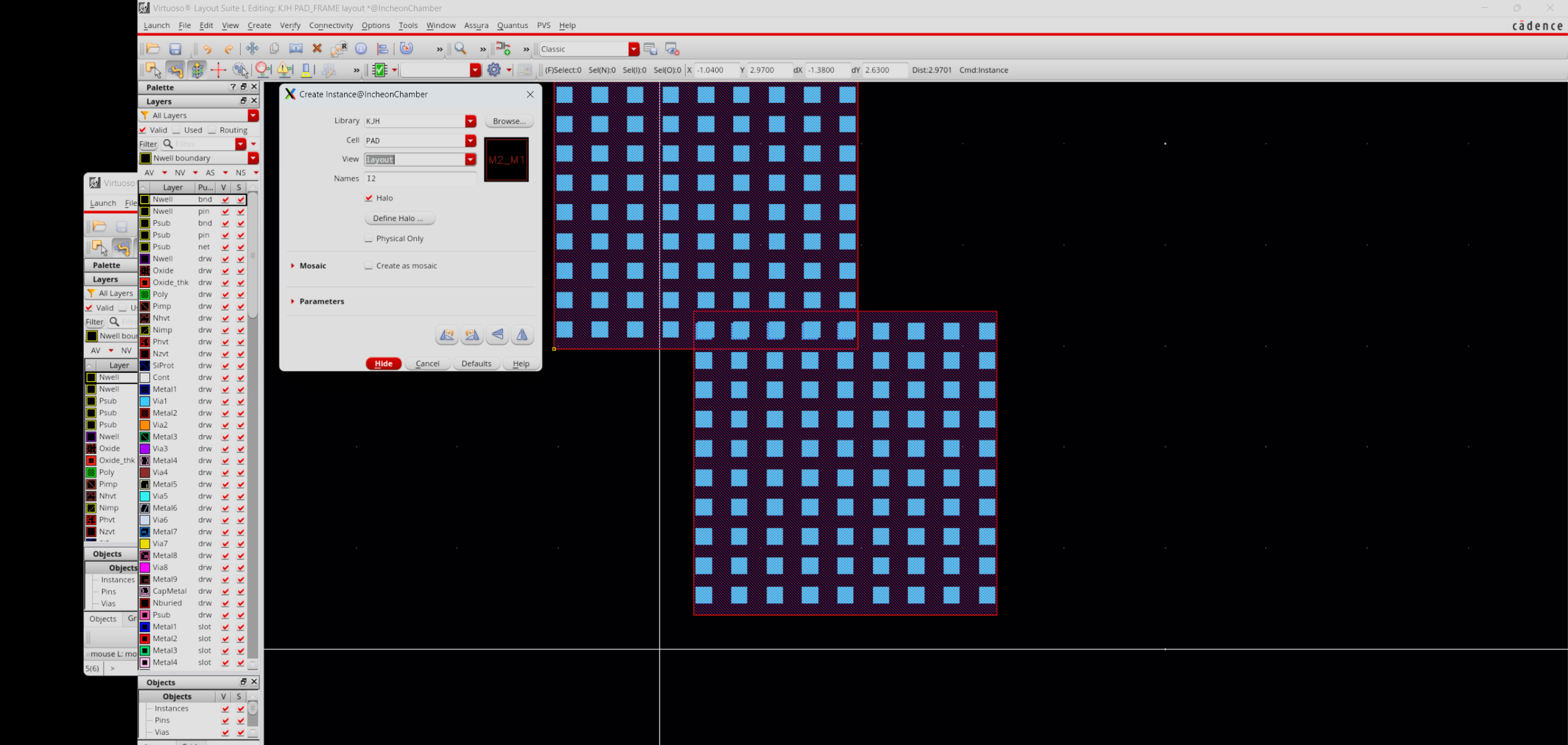1568x745 pixels.
Task: Open the Cell dropdown showing PAD
Action: point(470,140)
